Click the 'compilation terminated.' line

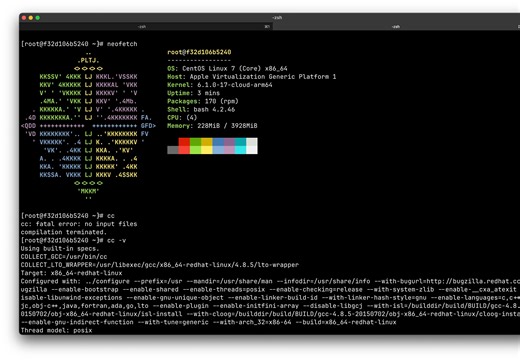pyautogui.click(x=64, y=232)
